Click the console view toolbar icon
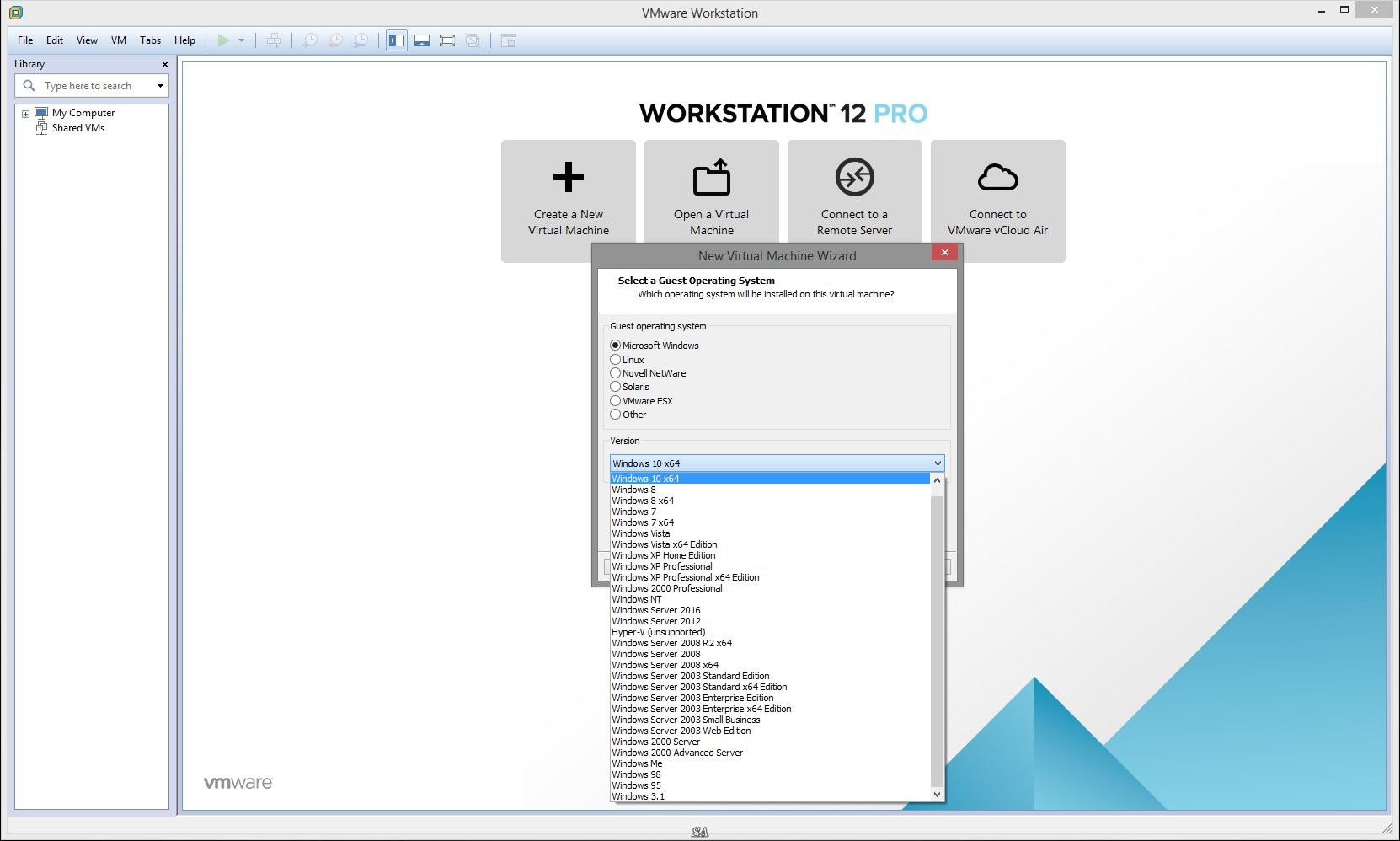This screenshot has width=1400, height=841. 509,40
